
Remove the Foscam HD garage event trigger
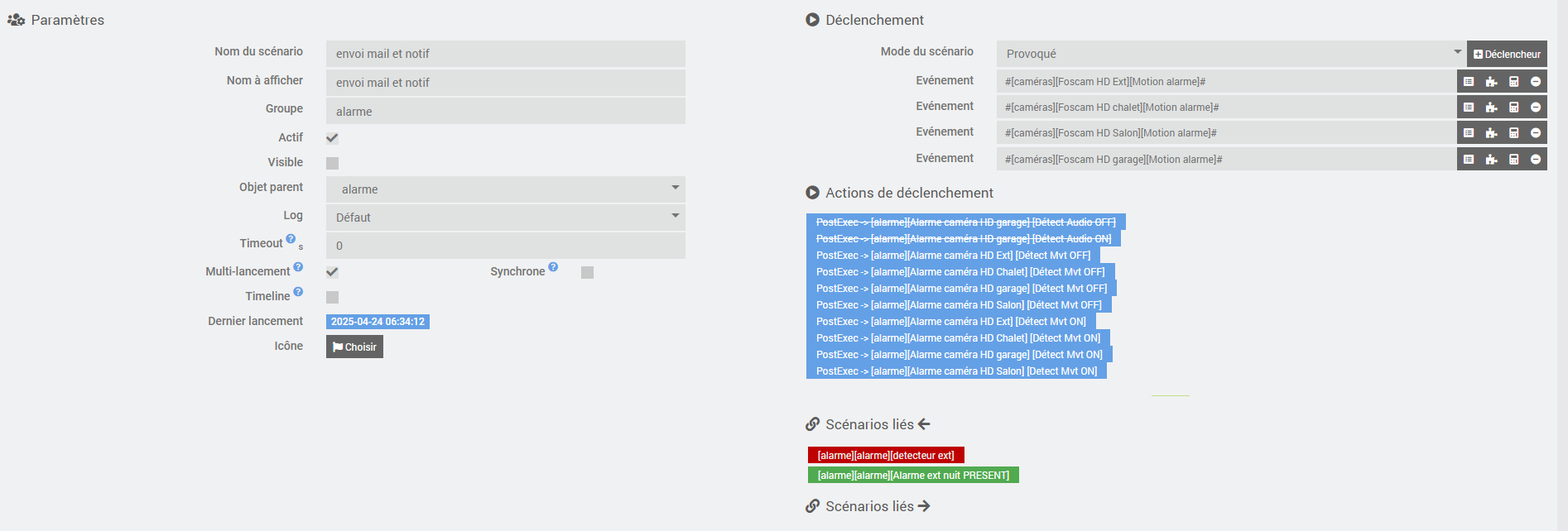point(1536,160)
